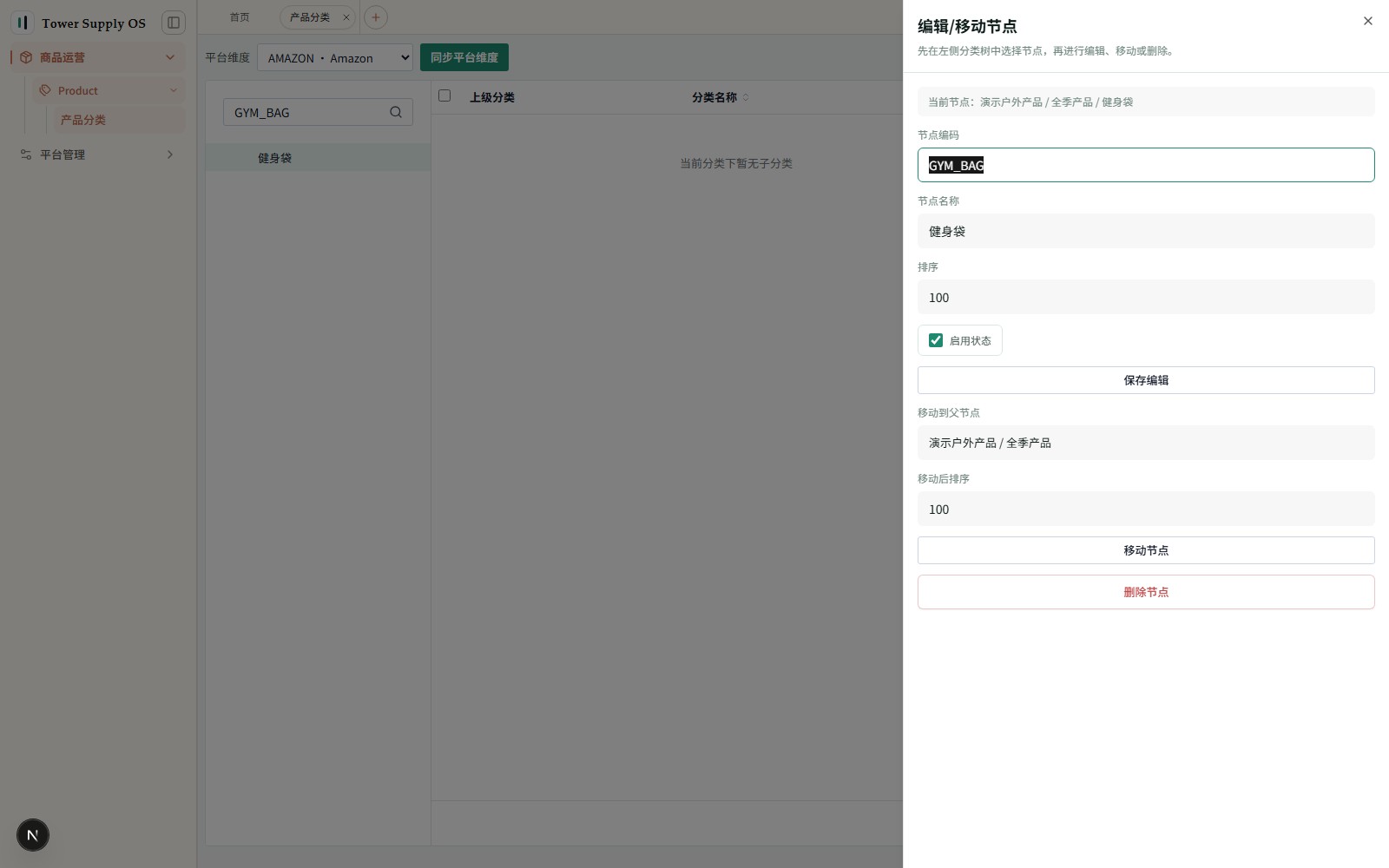
Task: Open the AMAZON platform dimension dropdown
Action: click(x=335, y=58)
